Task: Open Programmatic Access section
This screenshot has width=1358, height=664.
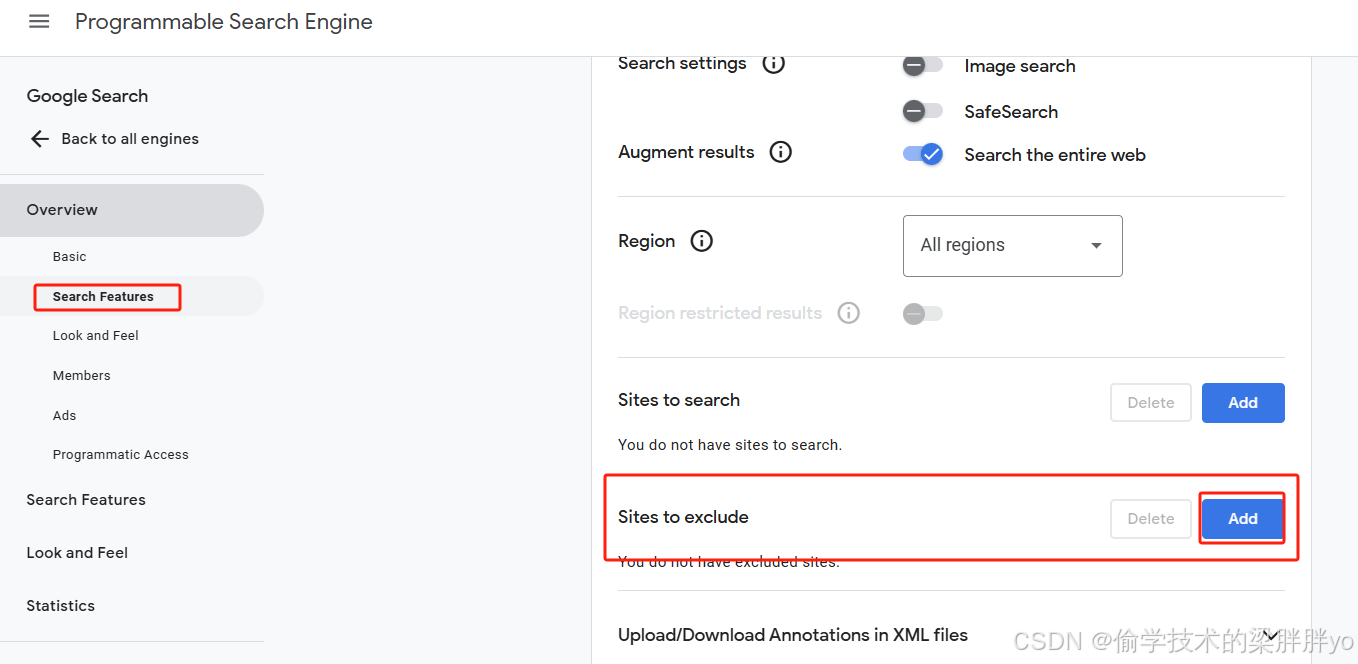Action: tap(120, 455)
